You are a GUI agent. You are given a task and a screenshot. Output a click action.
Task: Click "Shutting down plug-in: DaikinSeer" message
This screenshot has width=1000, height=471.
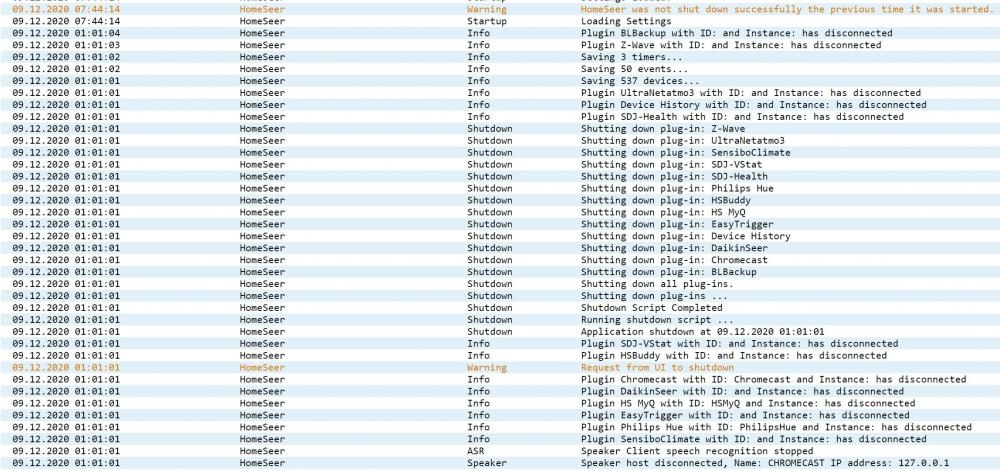pyautogui.click(x=672, y=248)
